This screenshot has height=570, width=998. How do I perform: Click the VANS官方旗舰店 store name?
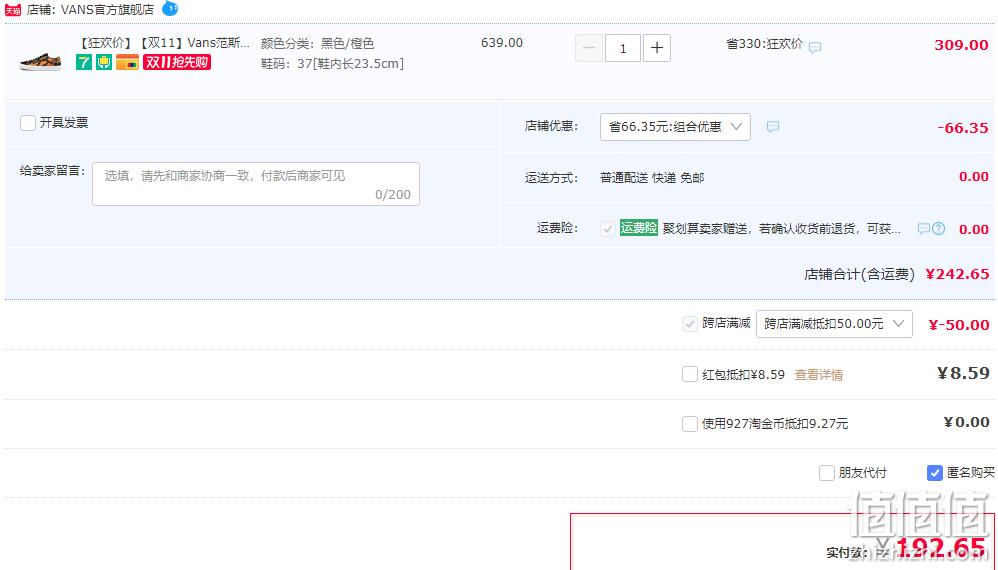tap(108, 10)
